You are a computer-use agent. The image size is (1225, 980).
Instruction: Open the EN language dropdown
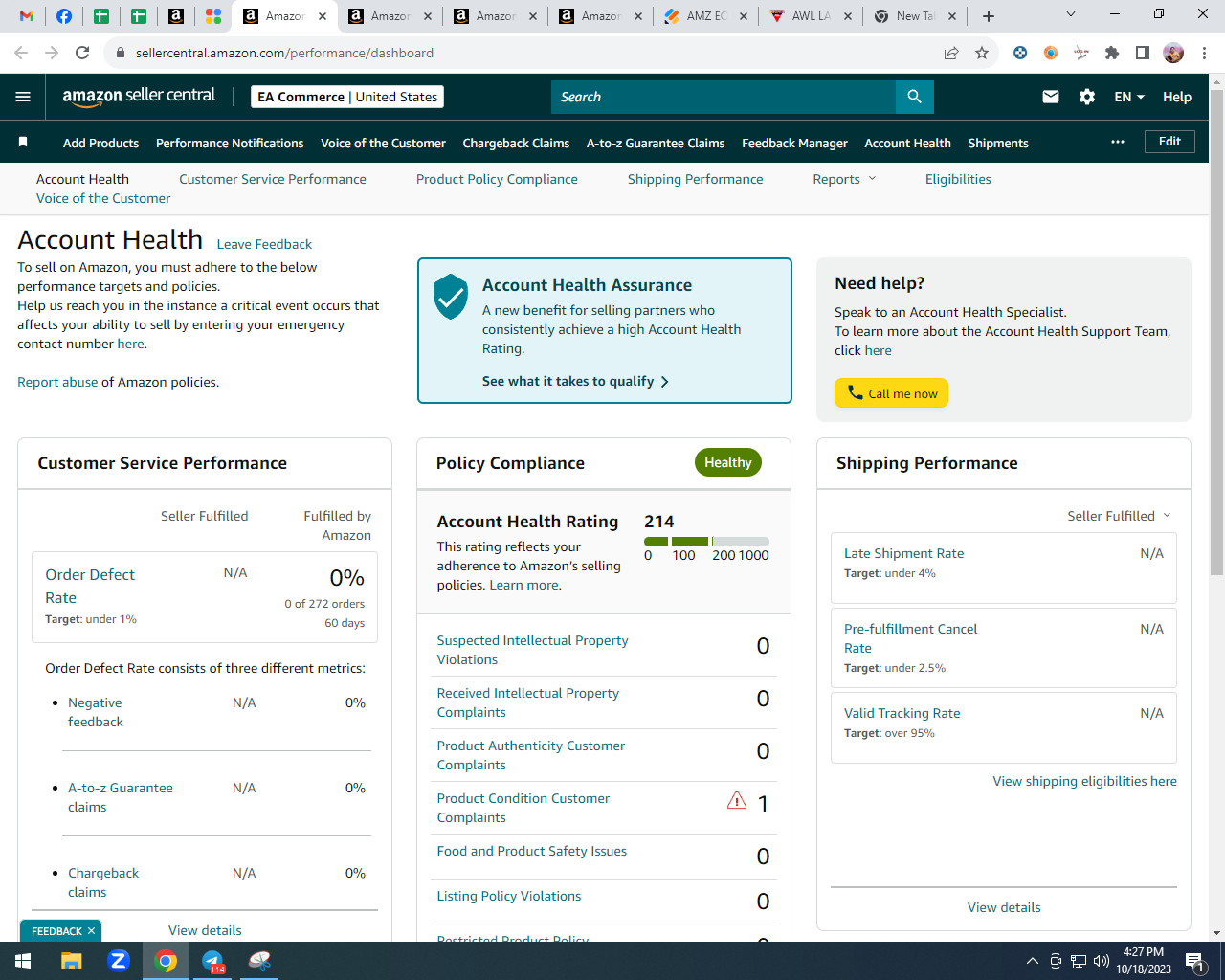point(1129,97)
